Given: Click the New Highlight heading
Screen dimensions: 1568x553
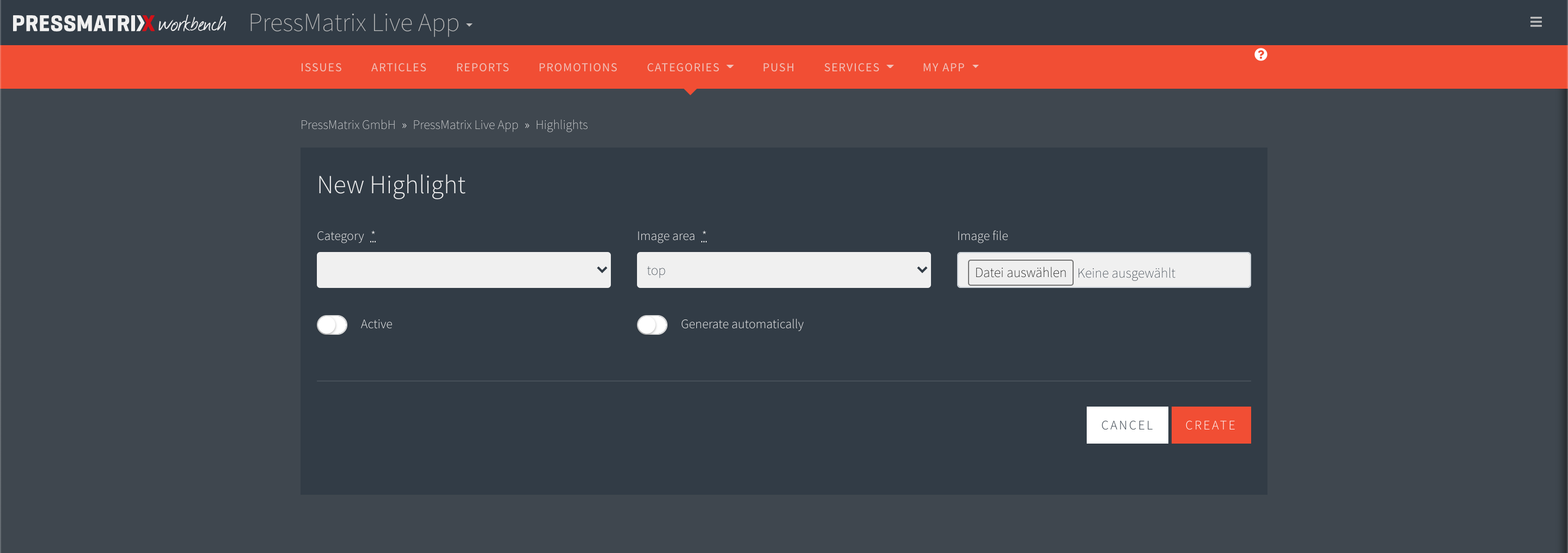Looking at the screenshot, I should point(391,185).
